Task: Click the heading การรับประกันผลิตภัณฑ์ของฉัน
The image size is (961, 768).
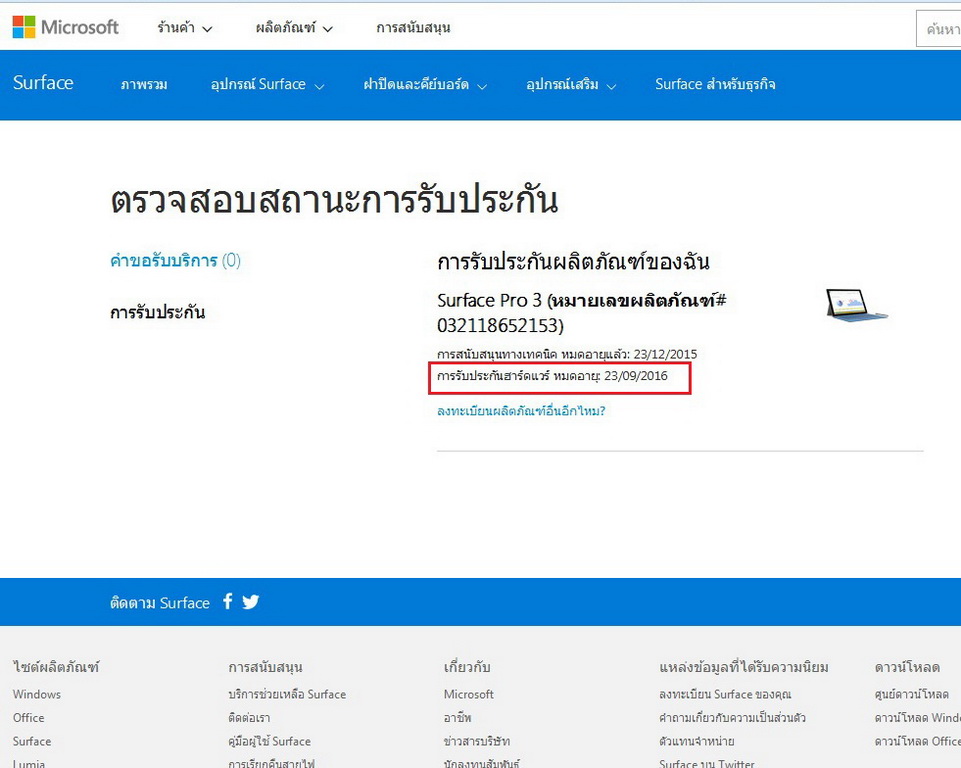Action: tap(573, 262)
